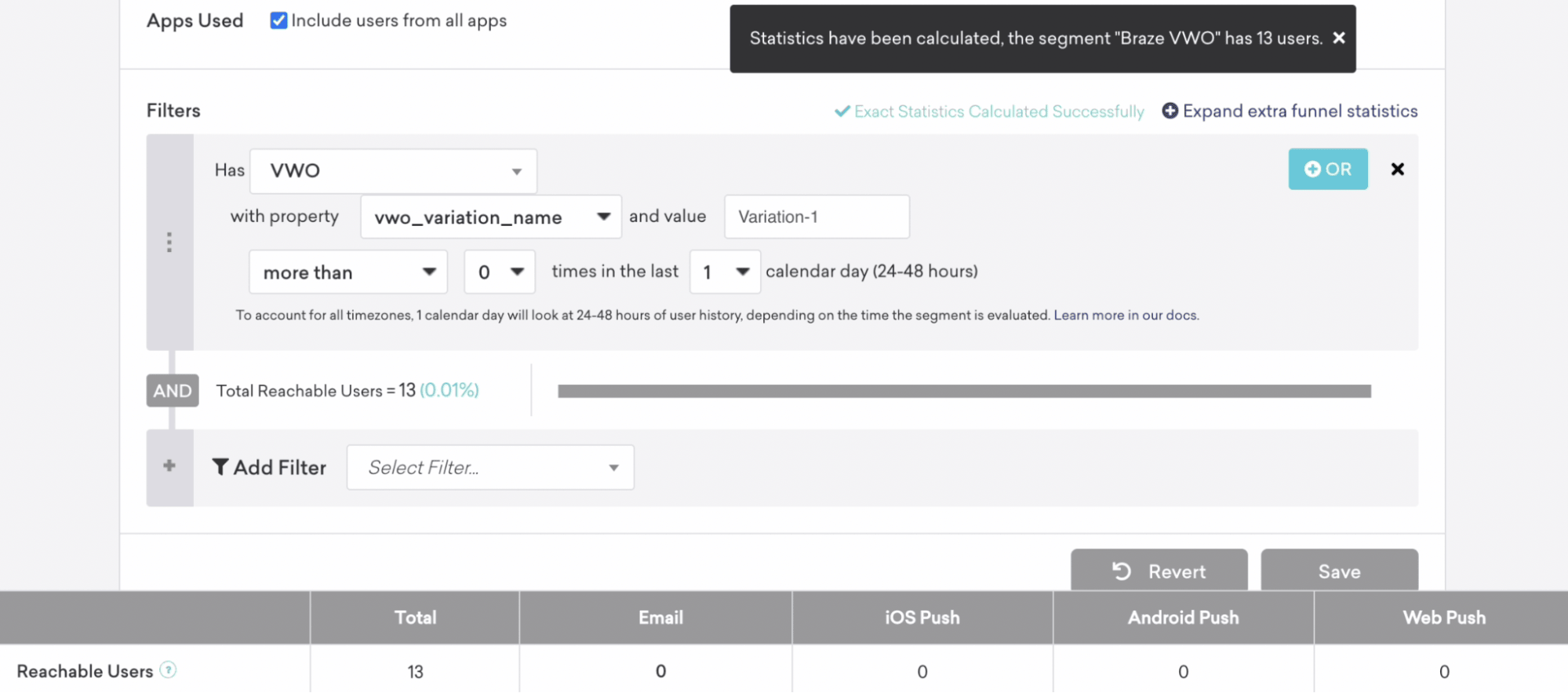Screen dimensions: 1568x693
Task: Open the 'Learn more in our docs' link
Action: tap(1126, 315)
